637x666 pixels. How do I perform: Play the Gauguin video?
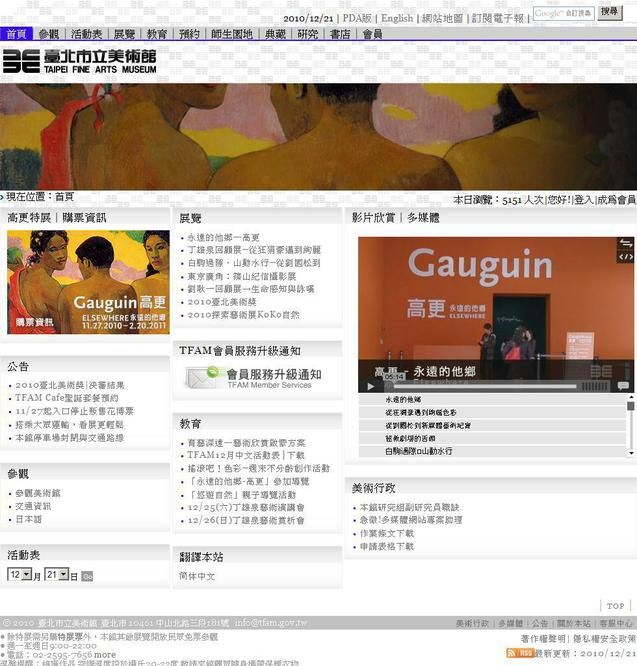(x=371, y=387)
